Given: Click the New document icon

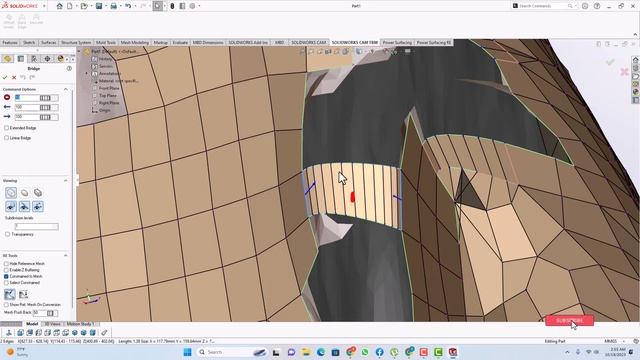Looking at the screenshot, I should pos(70,6).
